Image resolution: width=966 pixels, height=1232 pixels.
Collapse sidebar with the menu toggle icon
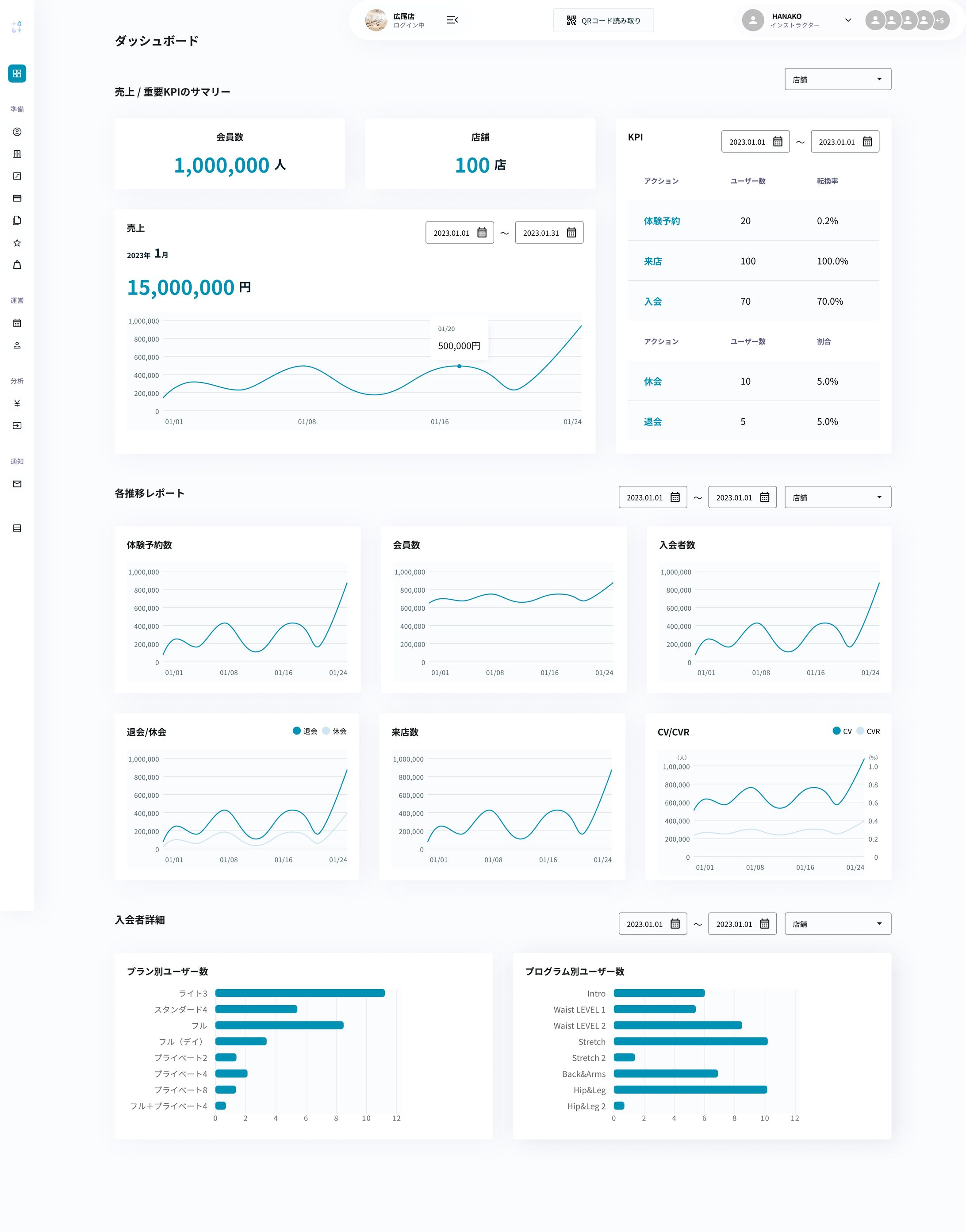pyautogui.click(x=452, y=20)
